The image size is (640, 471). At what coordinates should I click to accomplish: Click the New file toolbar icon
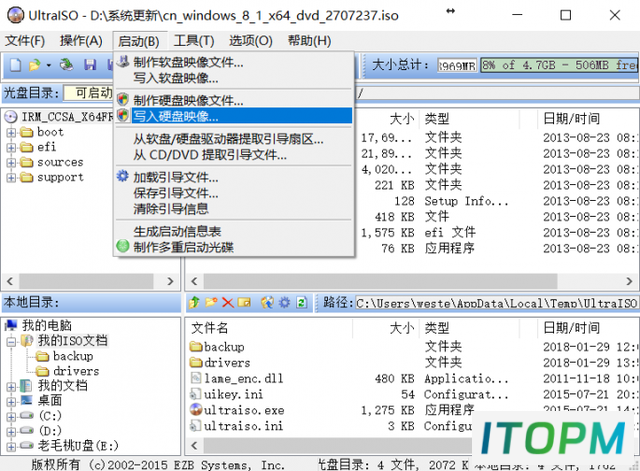[15, 65]
